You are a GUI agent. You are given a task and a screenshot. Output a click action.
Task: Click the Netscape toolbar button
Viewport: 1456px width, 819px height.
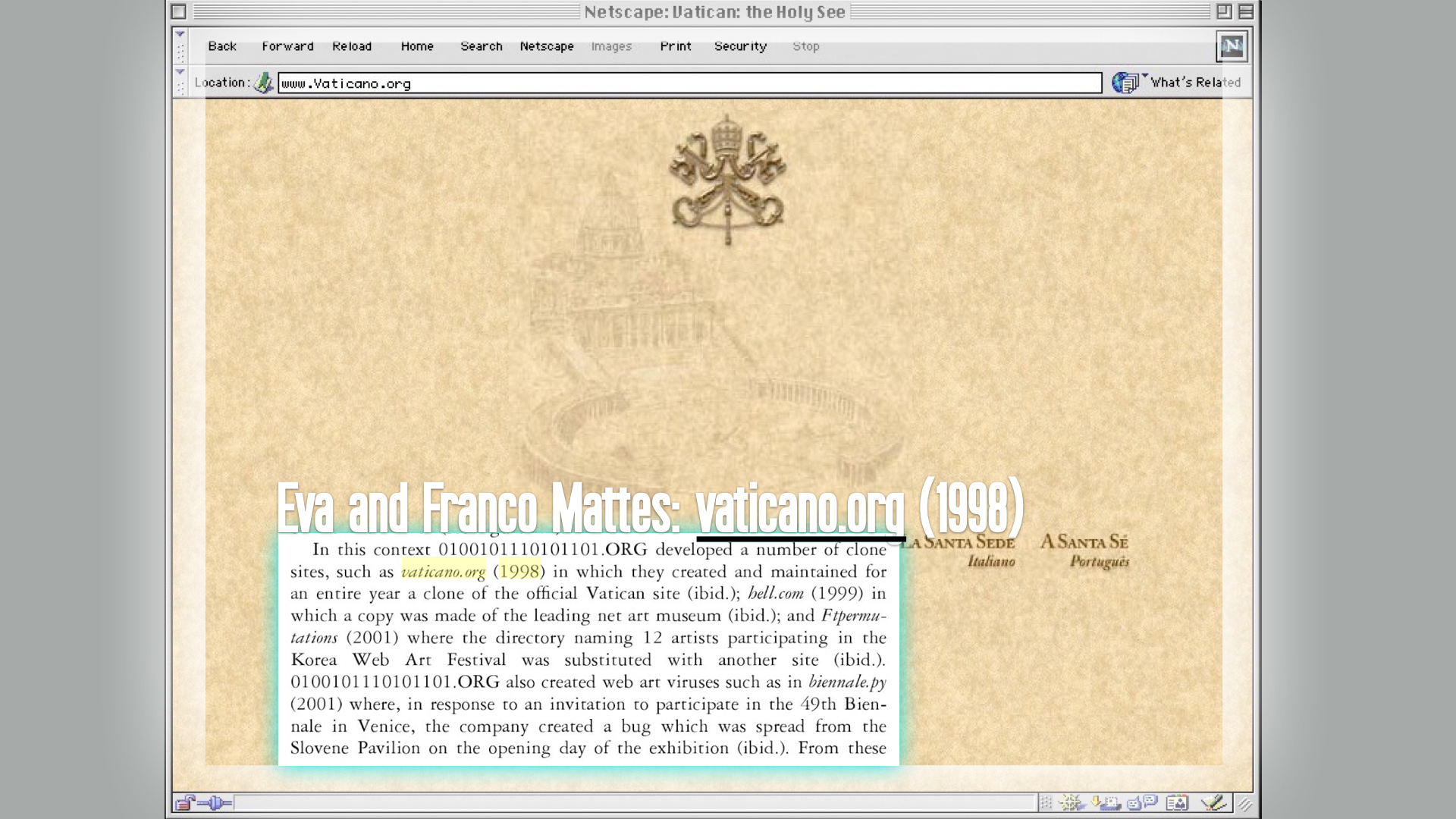[x=547, y=46]
